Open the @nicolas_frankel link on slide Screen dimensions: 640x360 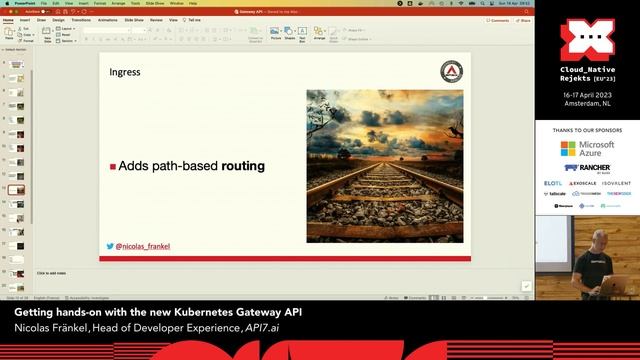pyautogui.click(x=143, y=246)
